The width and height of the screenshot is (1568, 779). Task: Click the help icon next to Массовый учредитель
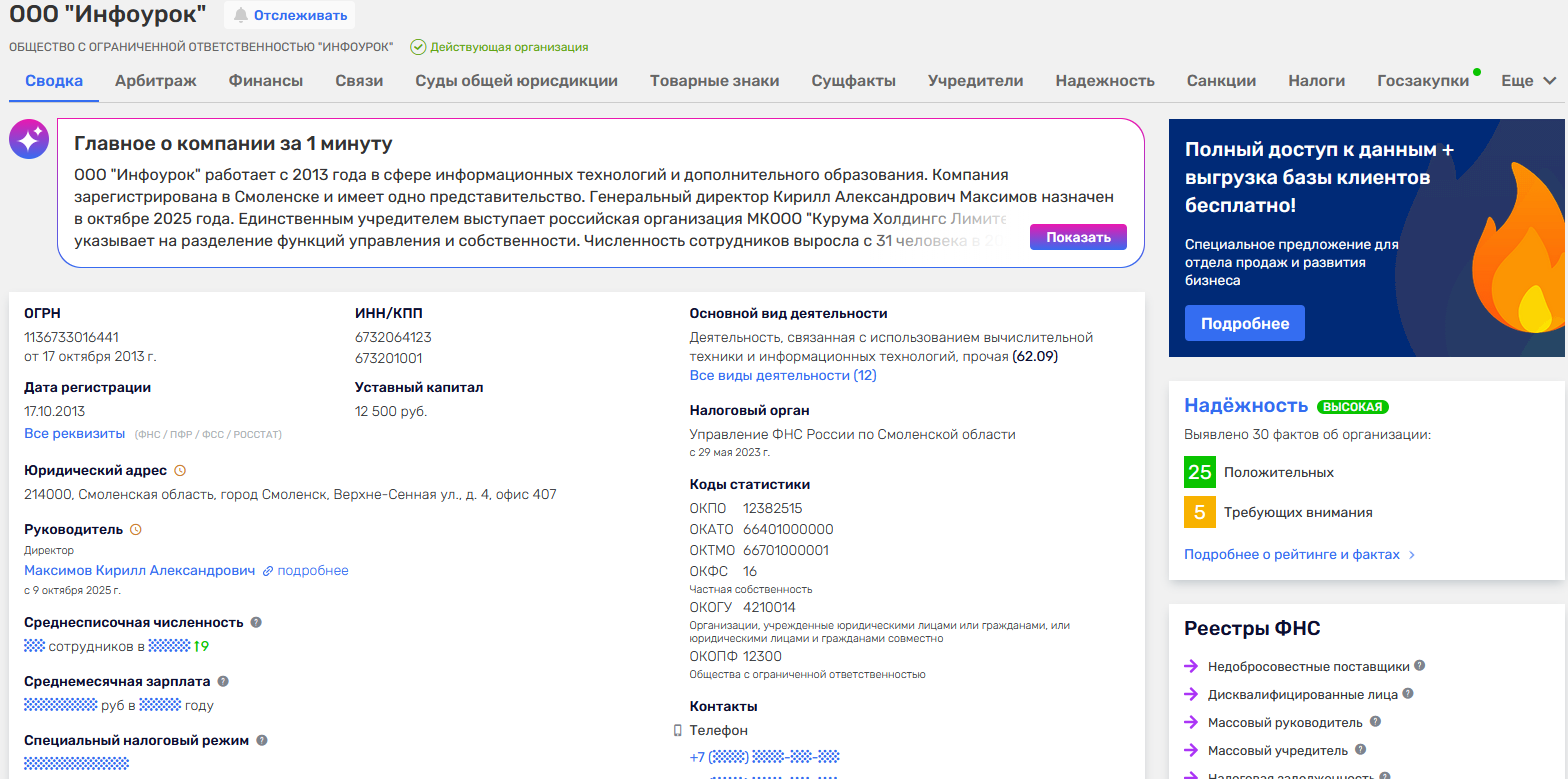(x=1360, y=749)
